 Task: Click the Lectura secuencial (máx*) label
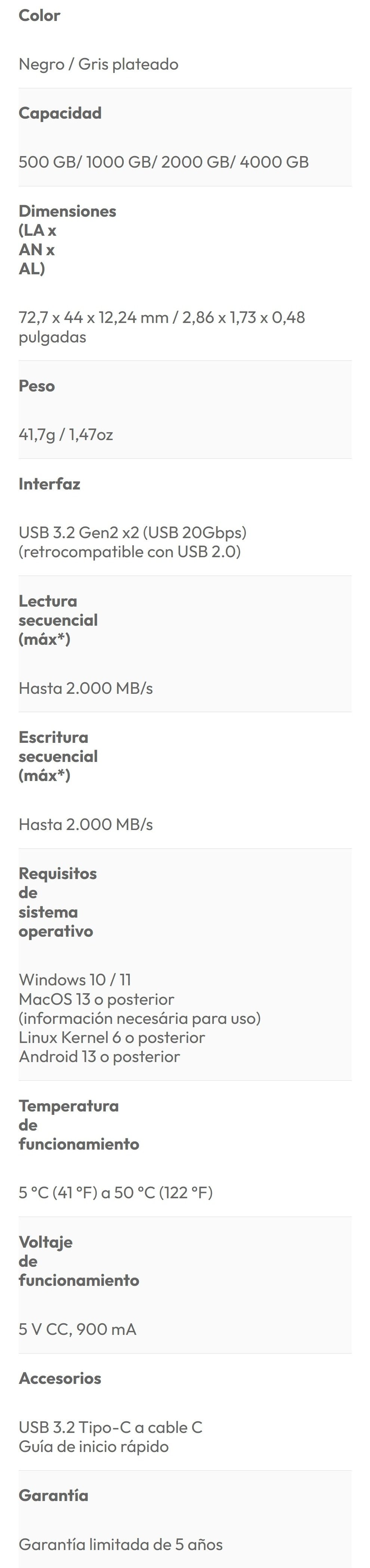click(58, 620)
